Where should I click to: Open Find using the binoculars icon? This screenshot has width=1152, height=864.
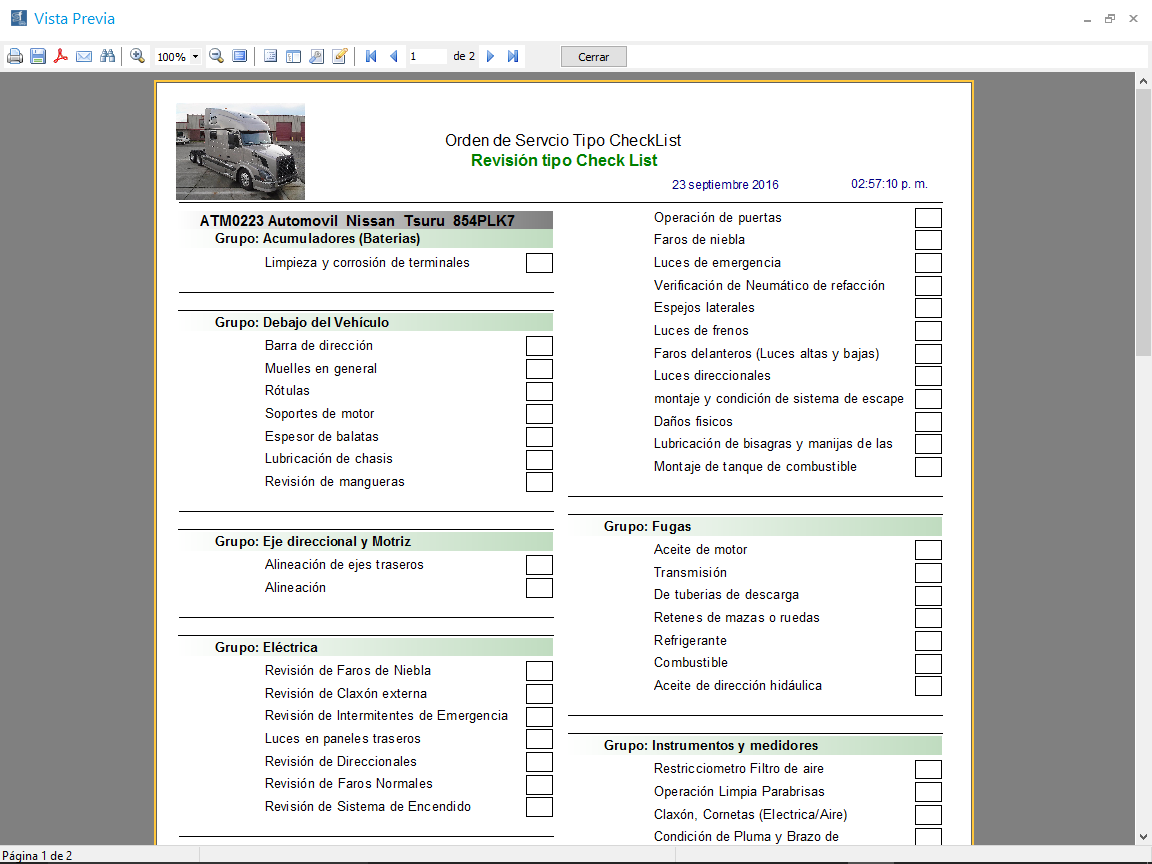(107, 56)
